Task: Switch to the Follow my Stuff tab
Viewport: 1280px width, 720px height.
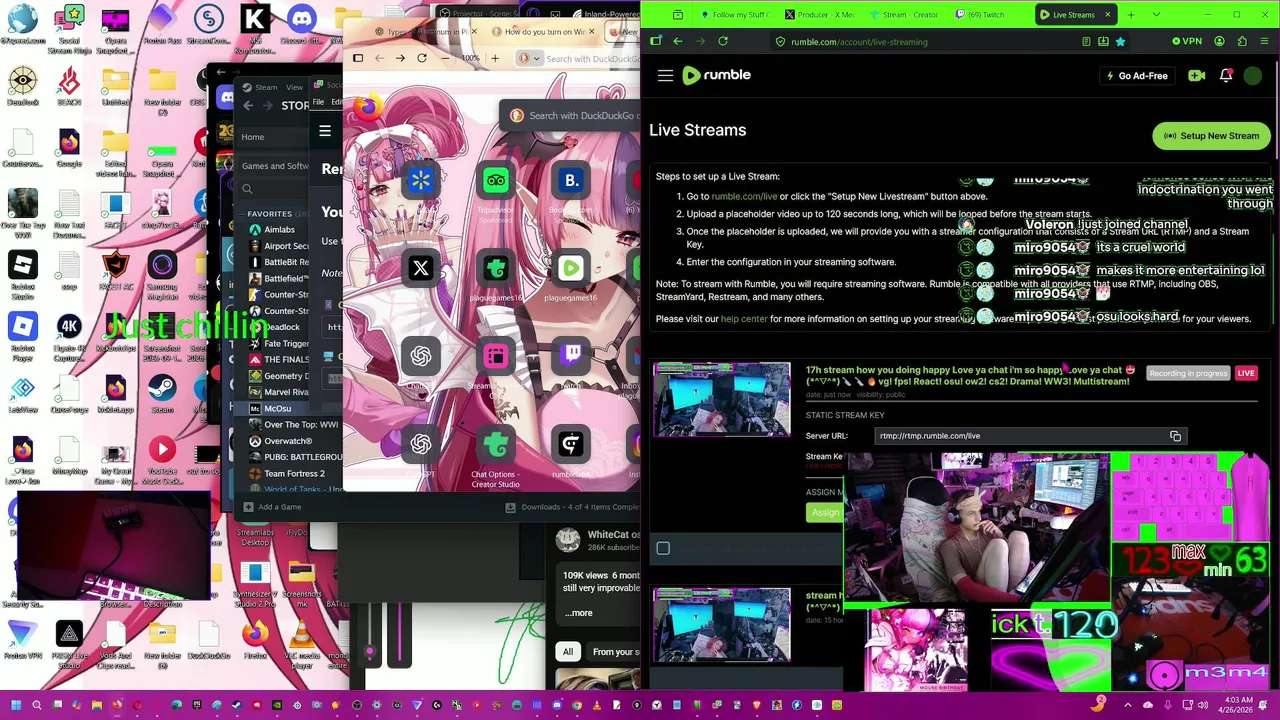Action: pyautogui.click(x=734, y=15)
